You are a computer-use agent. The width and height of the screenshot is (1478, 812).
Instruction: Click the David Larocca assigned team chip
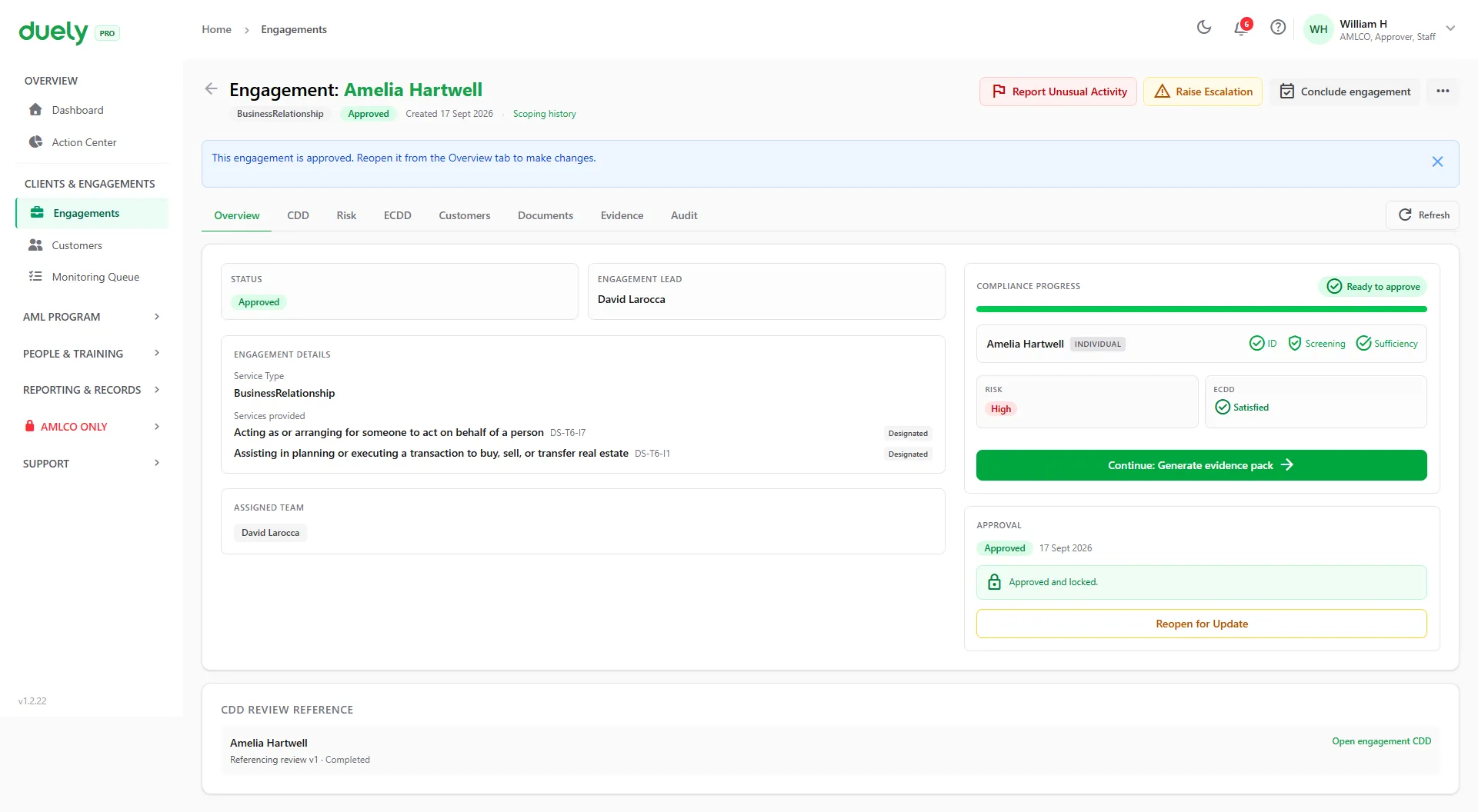click(x=270, y=533)
